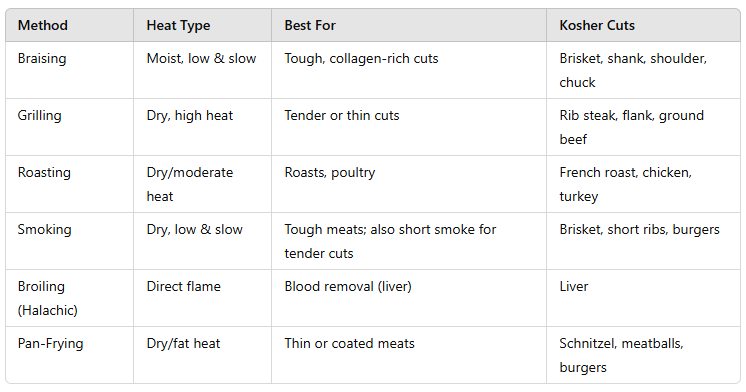Select the Braising method cell
Viewport: 746px width, 392px height.
(69, 70)
